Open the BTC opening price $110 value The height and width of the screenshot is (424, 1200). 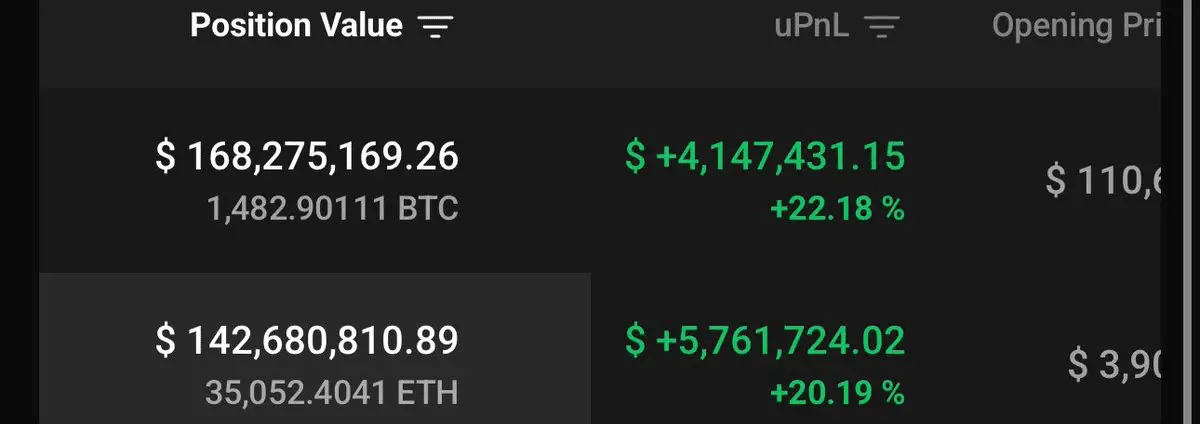pos(1100,181)
